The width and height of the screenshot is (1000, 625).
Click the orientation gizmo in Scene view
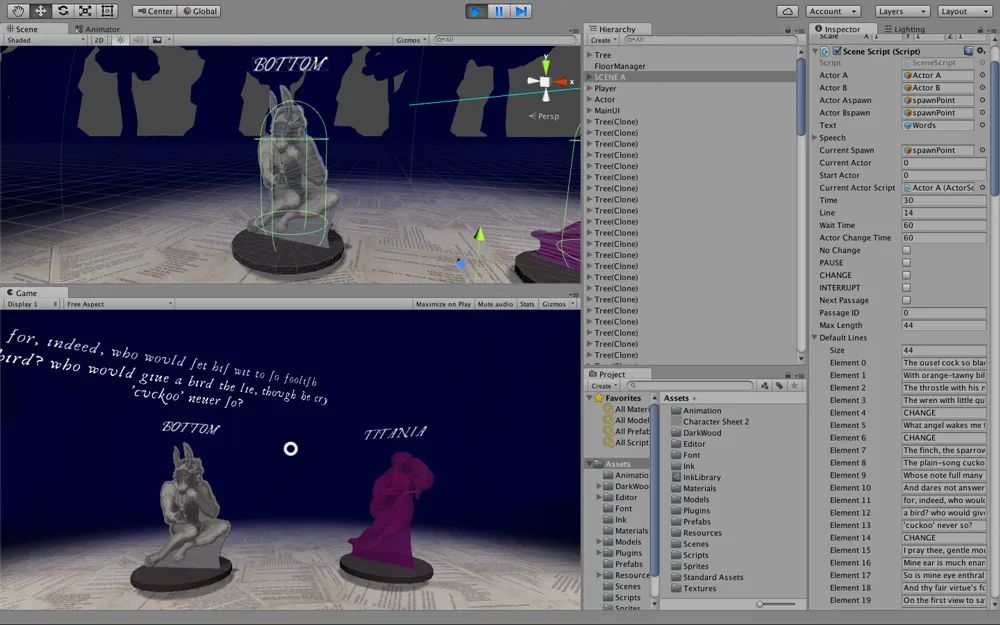[x=545, y=81]
